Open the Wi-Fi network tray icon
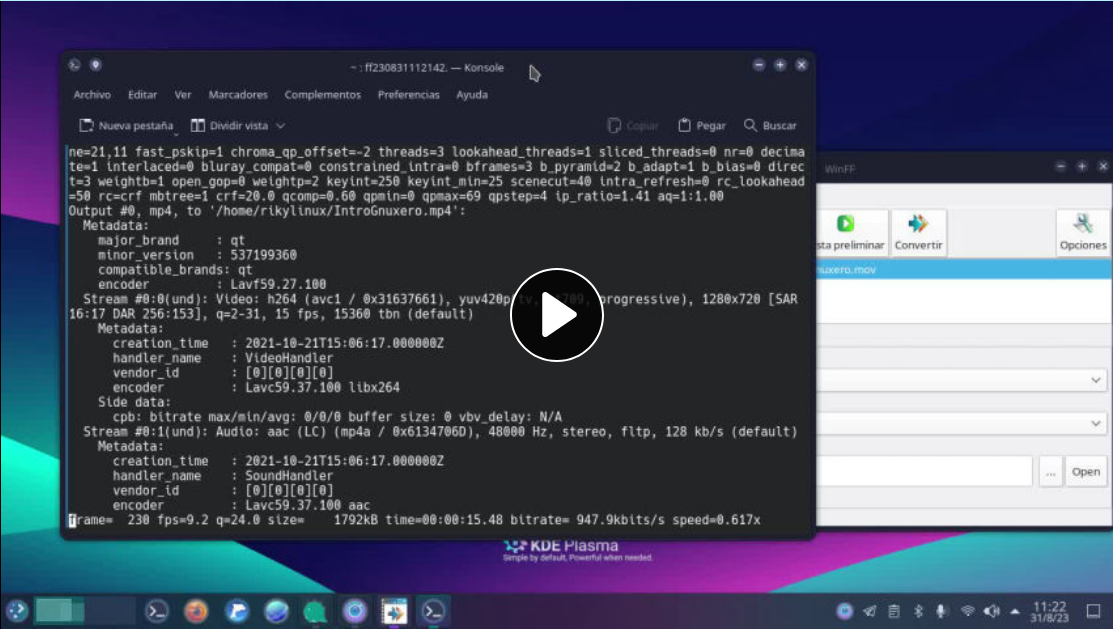The height and width of the screenshot is (629, 1113). [x=967, y=611]
